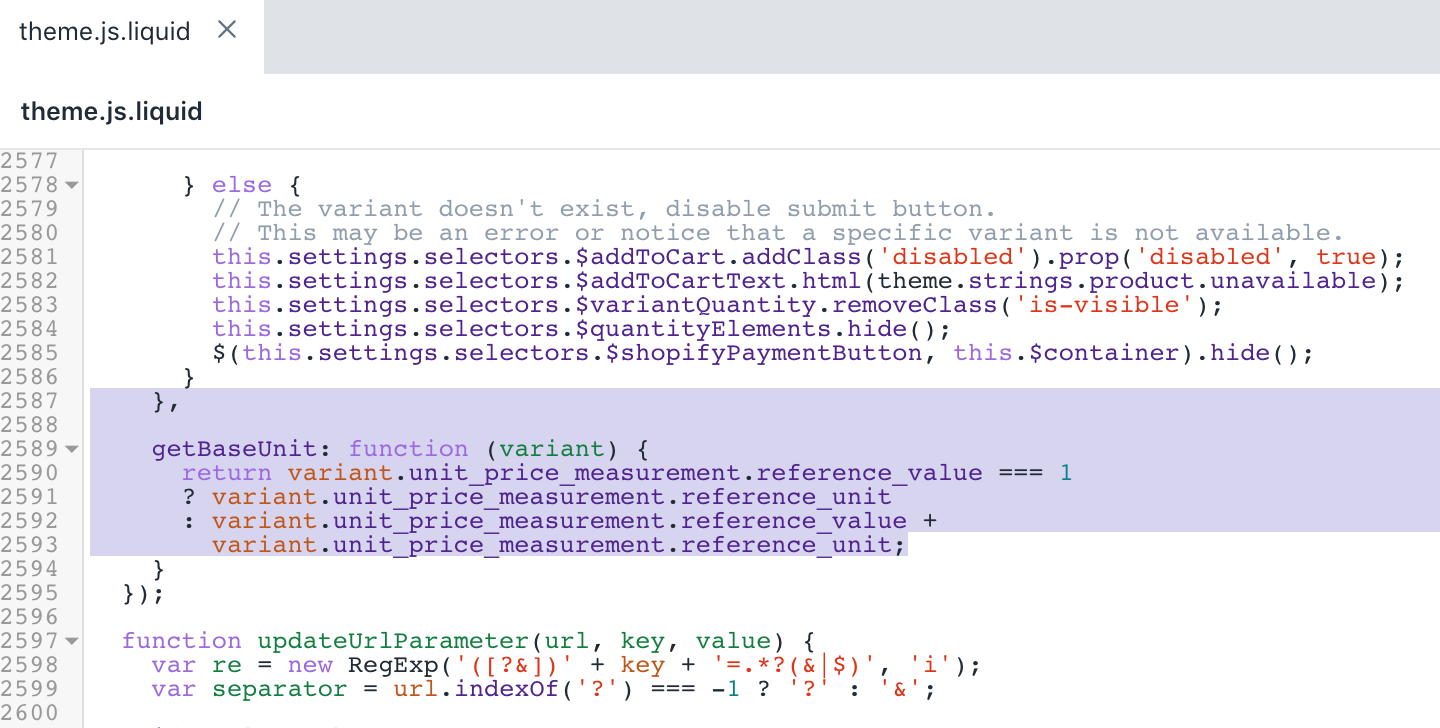Click the comment on line 2579
This screenshot has height=728, width=1440.
[600, 208]
